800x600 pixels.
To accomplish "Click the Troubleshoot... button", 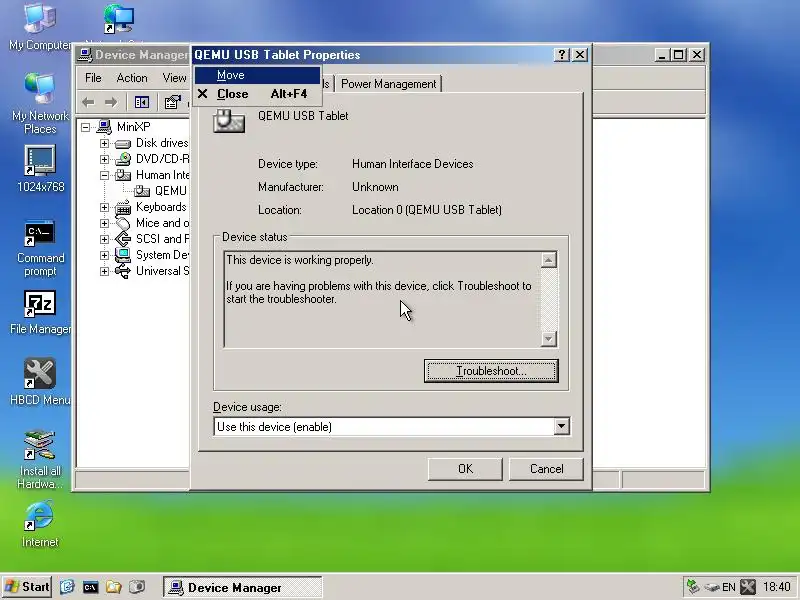I will pos(491,371).
